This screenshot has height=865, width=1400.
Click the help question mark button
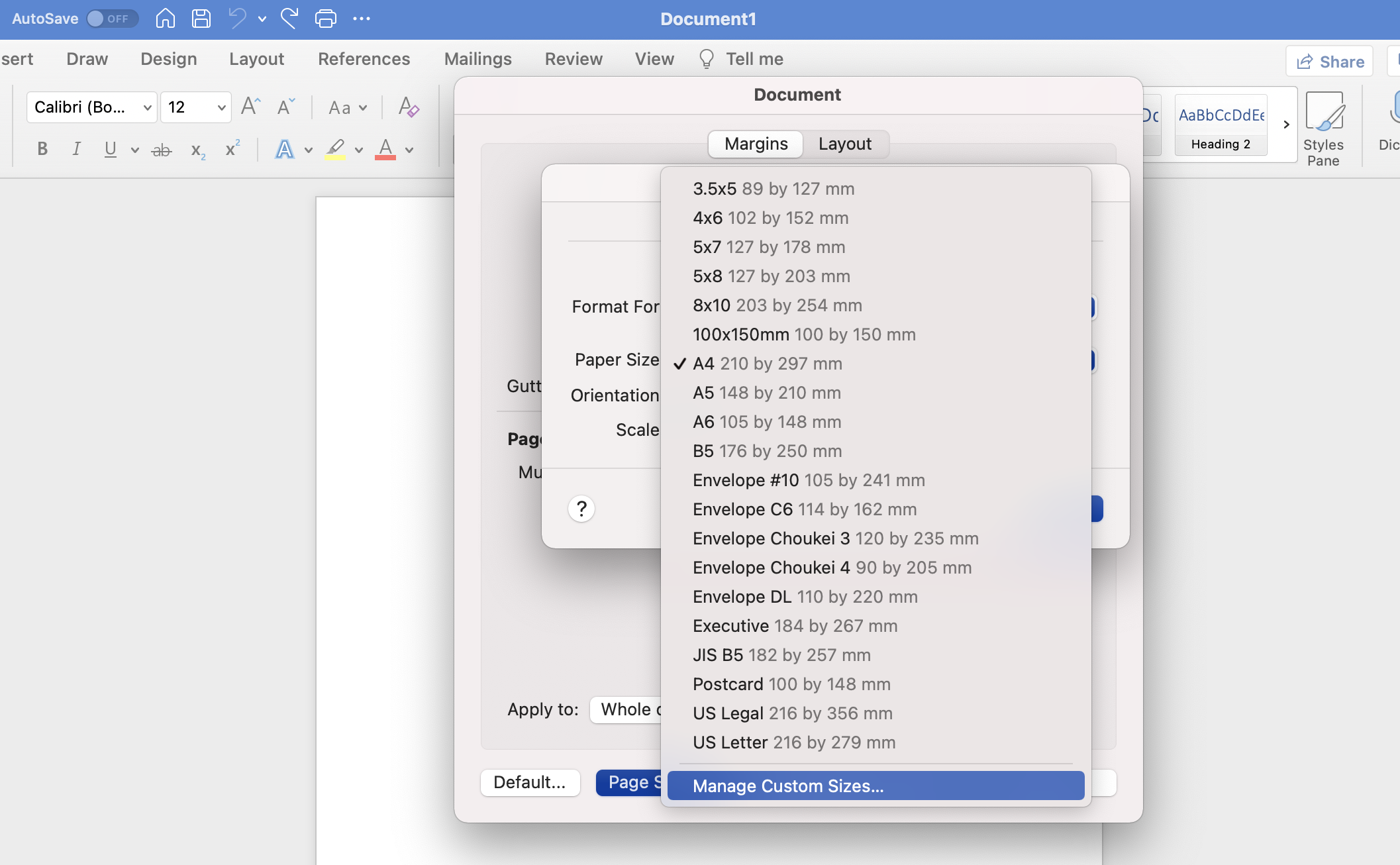tap(581, 509)
